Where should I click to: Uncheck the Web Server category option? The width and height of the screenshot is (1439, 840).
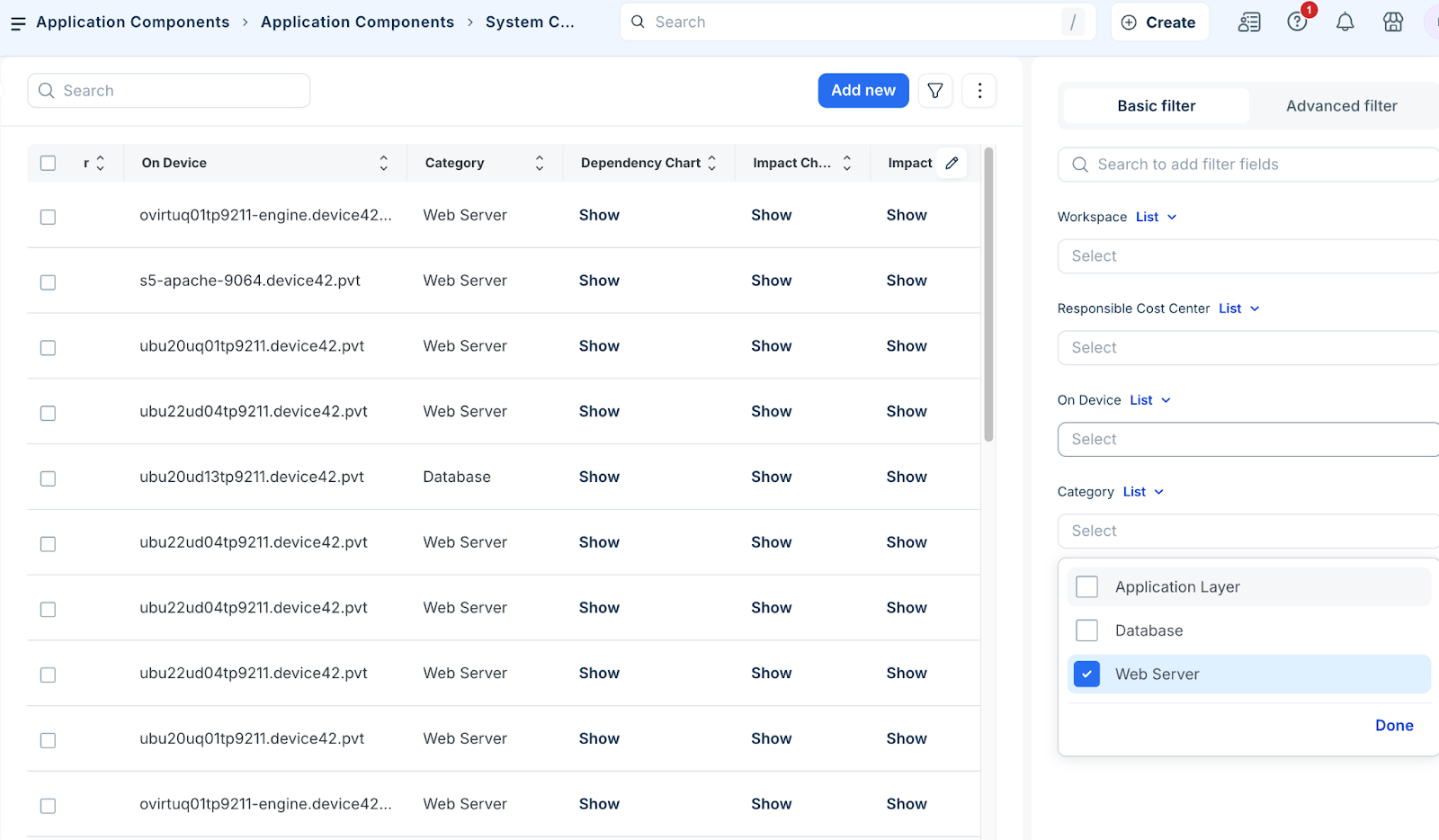[x=1086, y=675]
